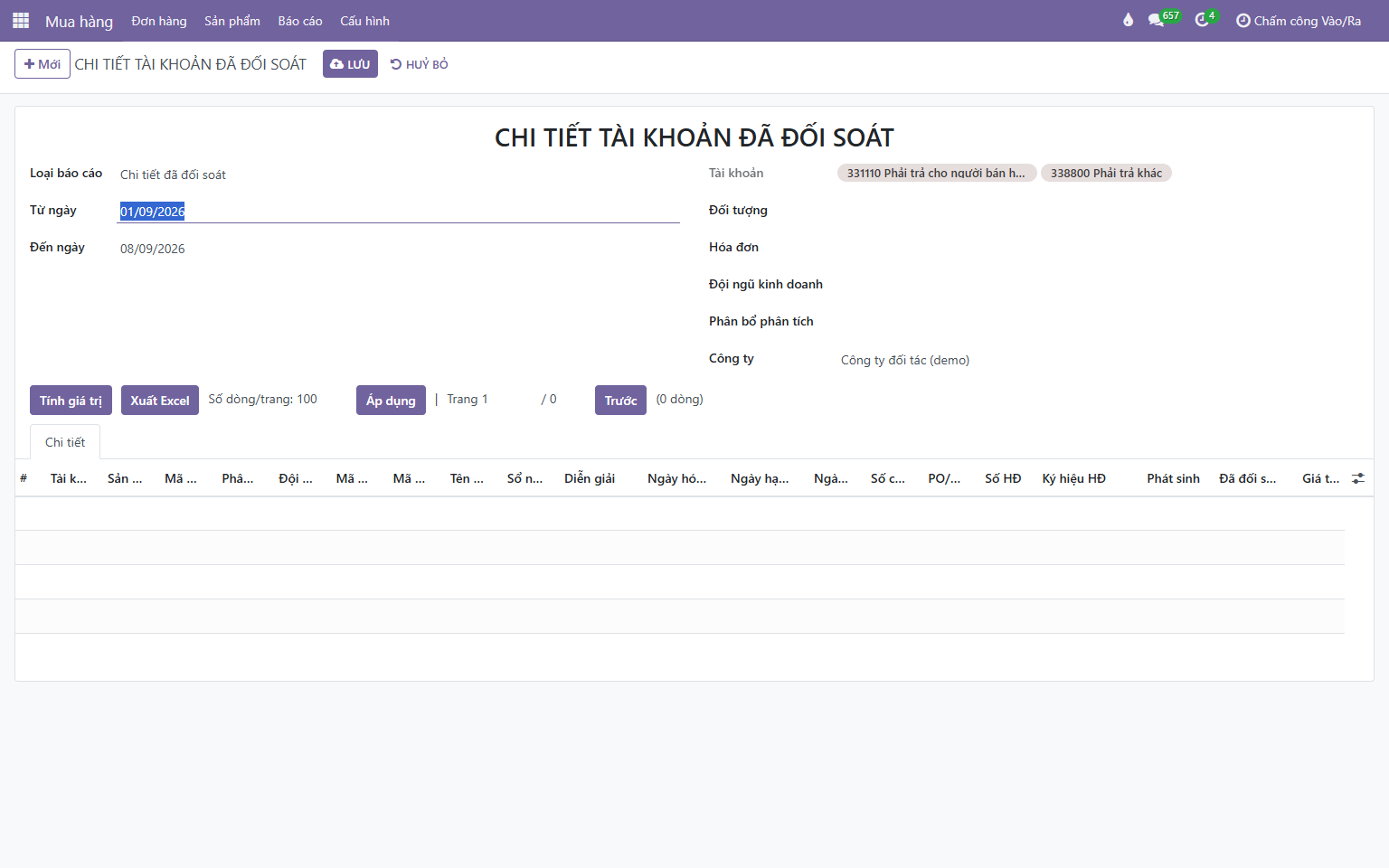Sort by the Đã đối s... column
This screenshot has height=868, width=1389.
[x=1247, y=478]
